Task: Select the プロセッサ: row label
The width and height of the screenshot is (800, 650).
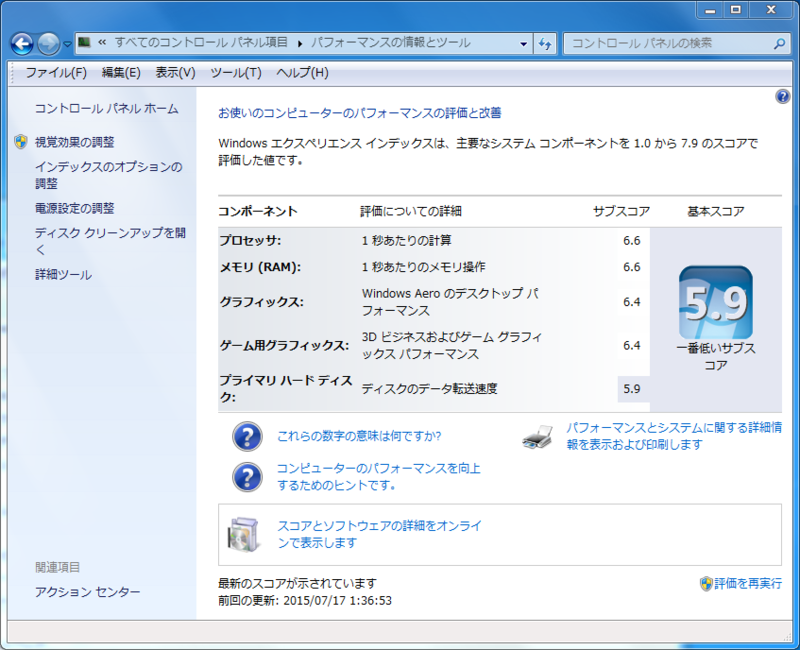Action: 250,240
